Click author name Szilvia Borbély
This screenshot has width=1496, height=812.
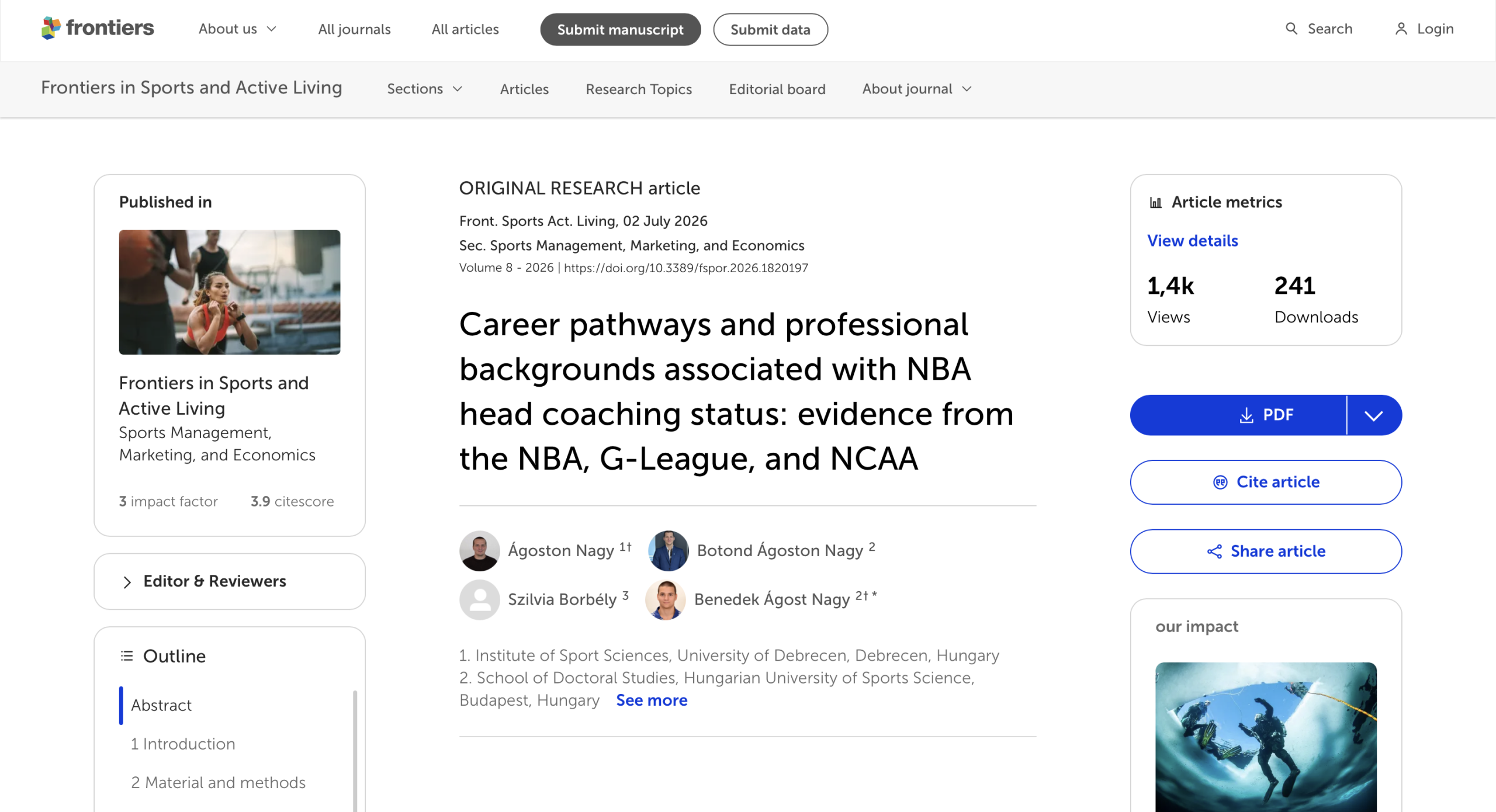pyautogui.click(x=562, y=600)
